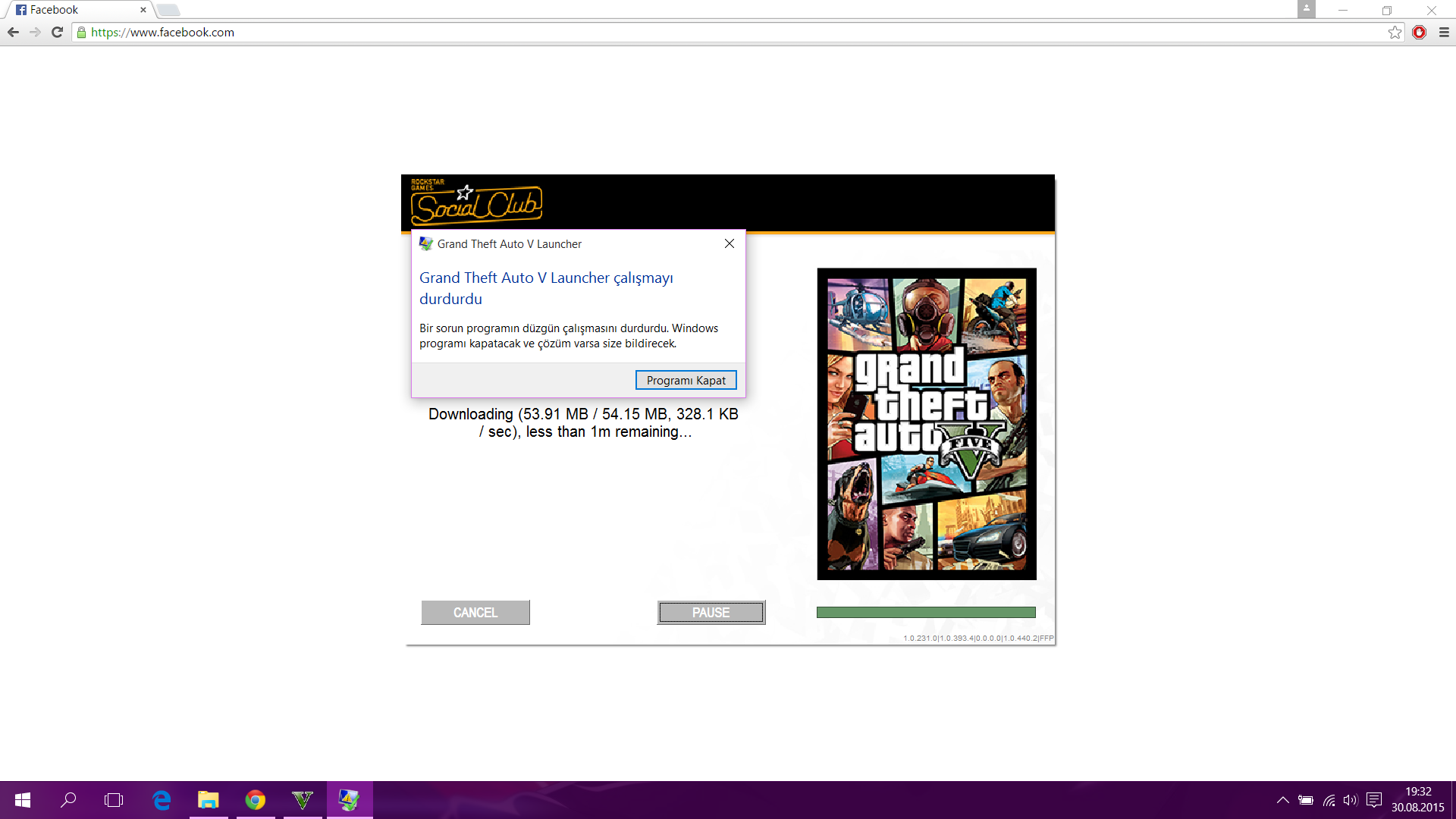This screenshot has height=819, width=1456.
Task: Click the Programı Kapat button
Action: [x=686, y=380]
